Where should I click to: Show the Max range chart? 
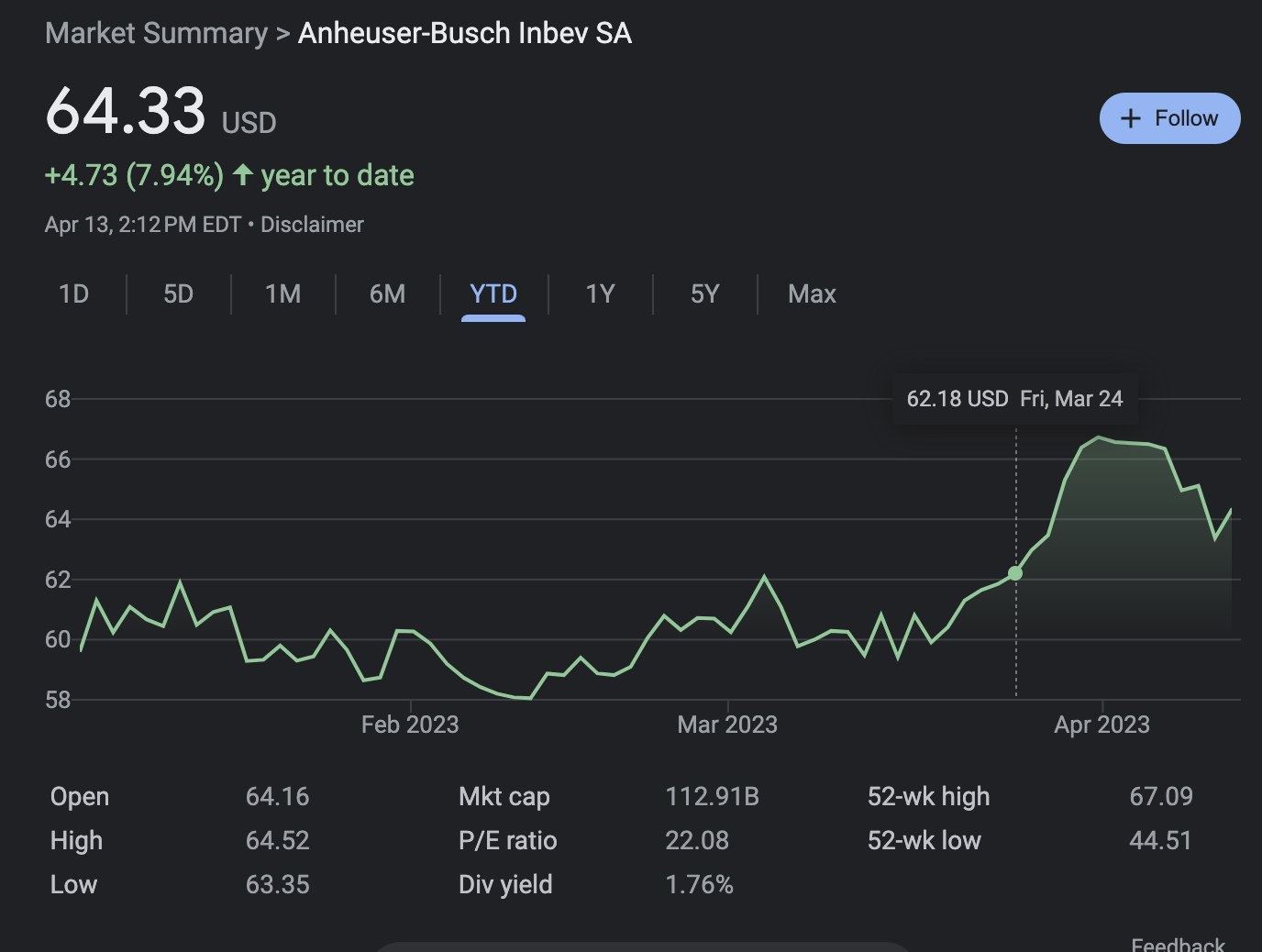click(x=812, y=293)
